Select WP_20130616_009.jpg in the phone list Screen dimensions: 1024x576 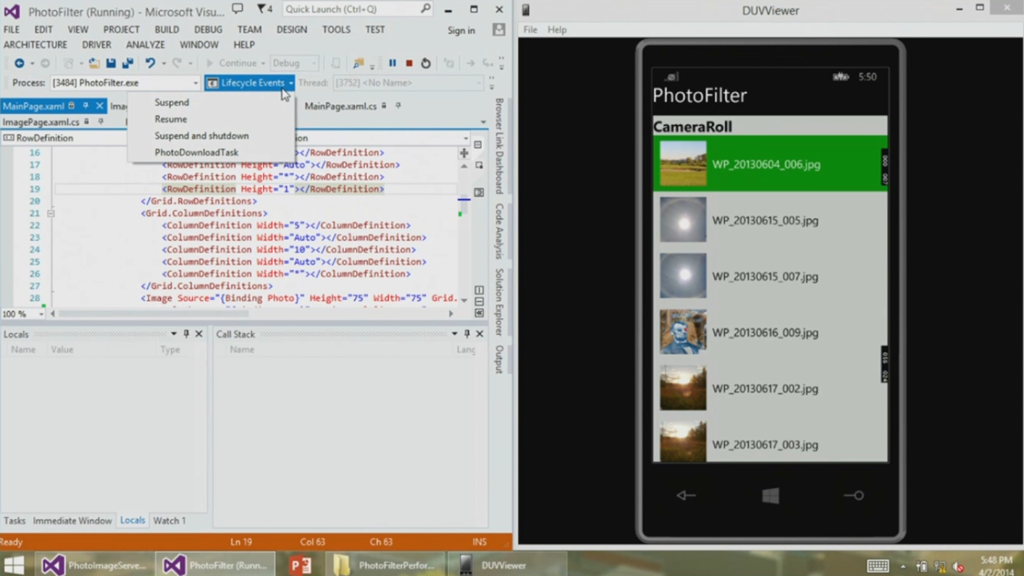[x=770, y=332]
